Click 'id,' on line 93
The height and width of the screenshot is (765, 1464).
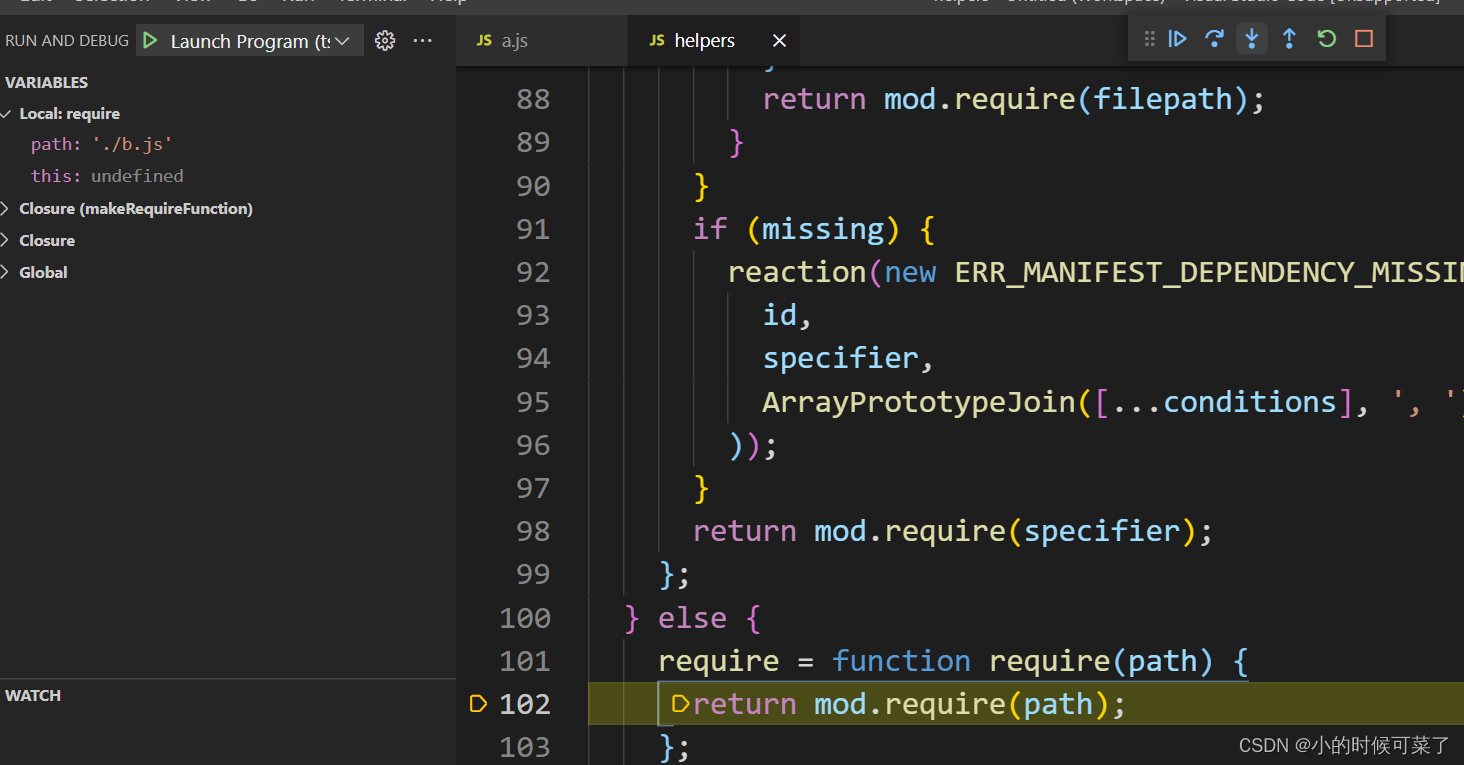[788, 316]
